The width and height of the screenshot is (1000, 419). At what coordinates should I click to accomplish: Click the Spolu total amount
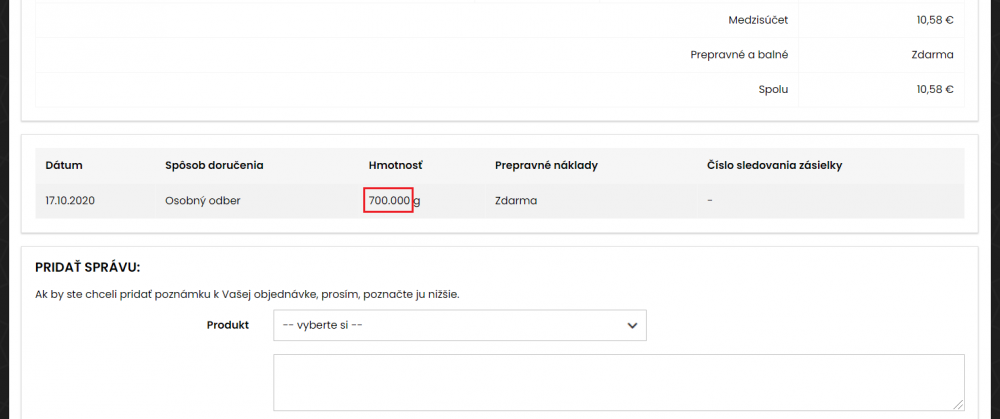[935, 89]
